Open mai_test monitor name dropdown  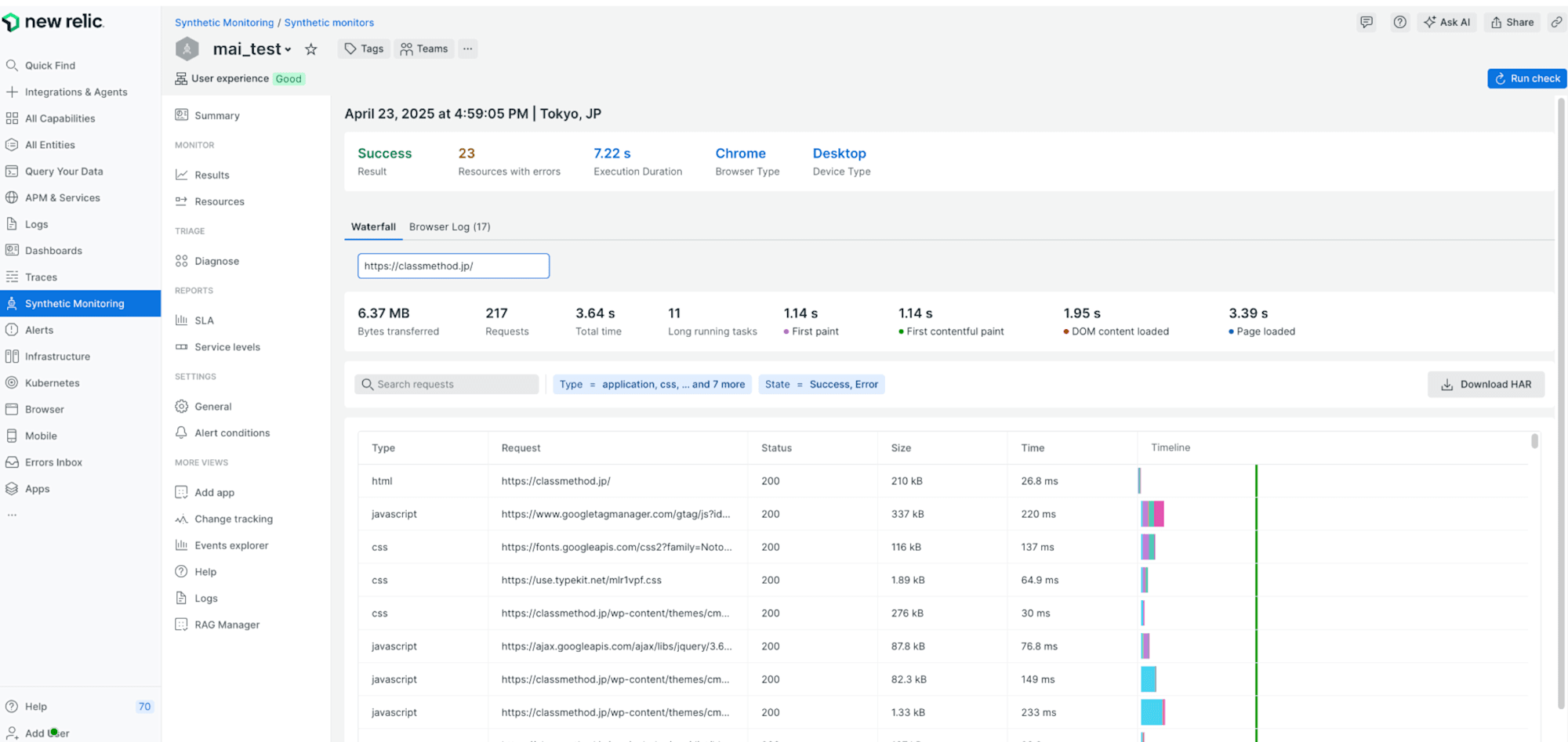click(x=252, y=49)
